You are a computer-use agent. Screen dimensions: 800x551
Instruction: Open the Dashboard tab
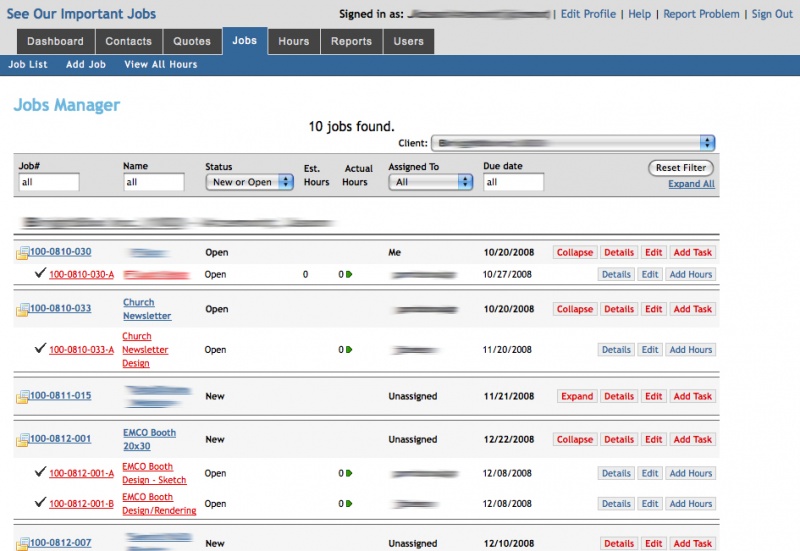click(x=56, y=41)
